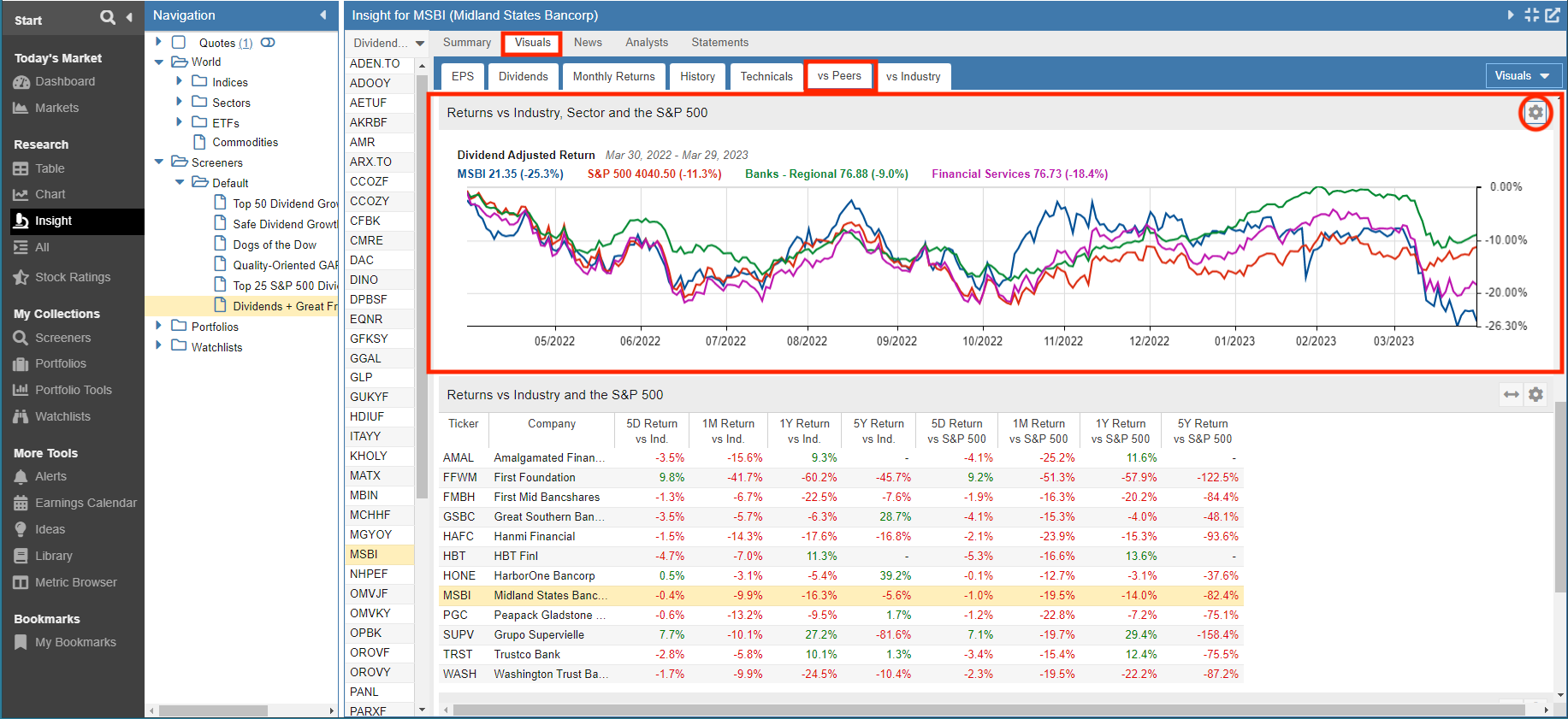Open the vs Industry tab

pyautogui.click(x=914, y=76)
